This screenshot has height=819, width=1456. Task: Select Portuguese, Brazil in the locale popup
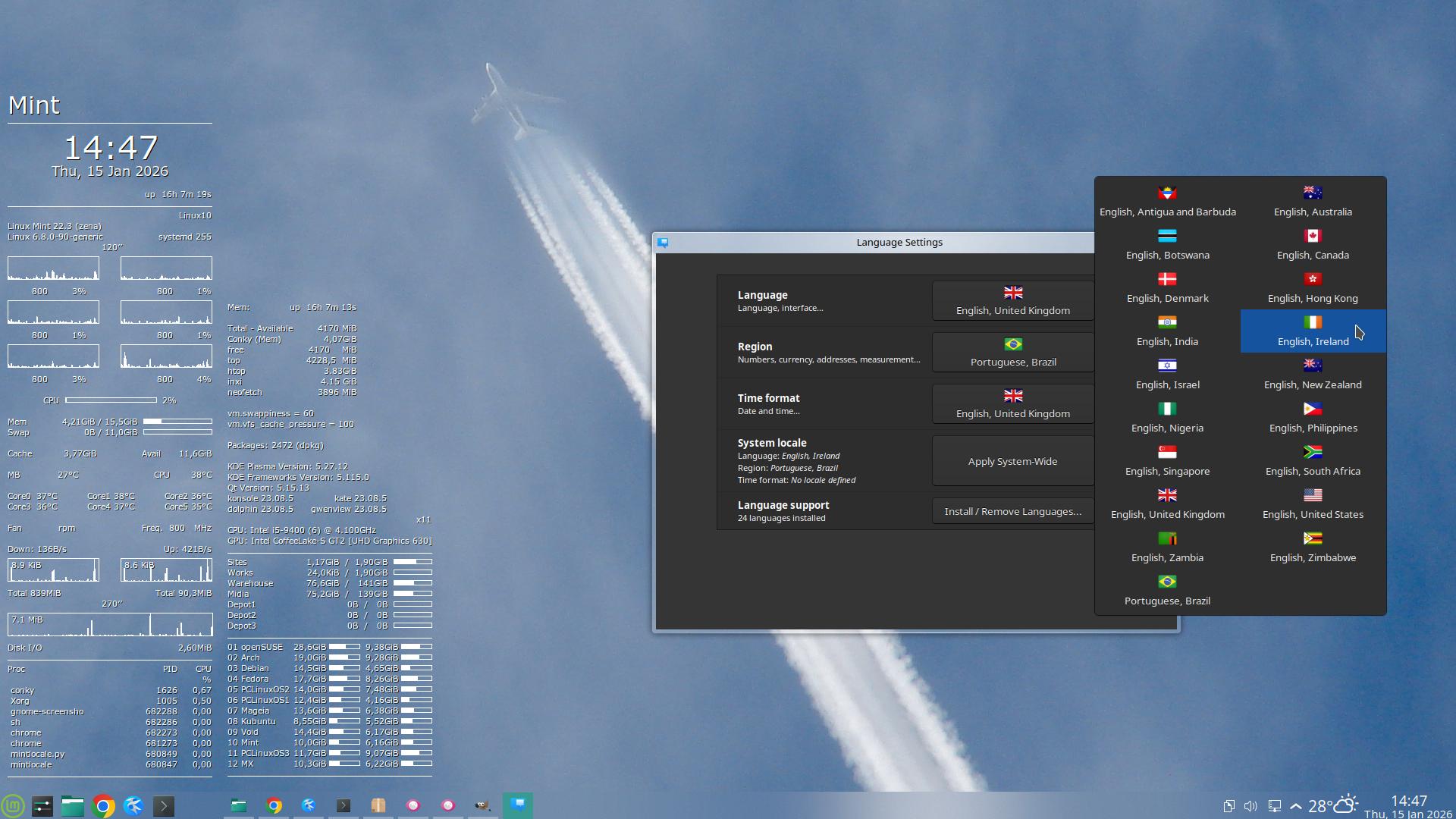[1167, 591]
